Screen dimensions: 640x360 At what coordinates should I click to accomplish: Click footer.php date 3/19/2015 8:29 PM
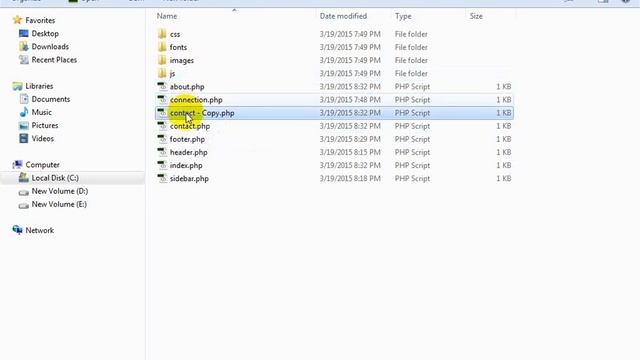[350, 139]
